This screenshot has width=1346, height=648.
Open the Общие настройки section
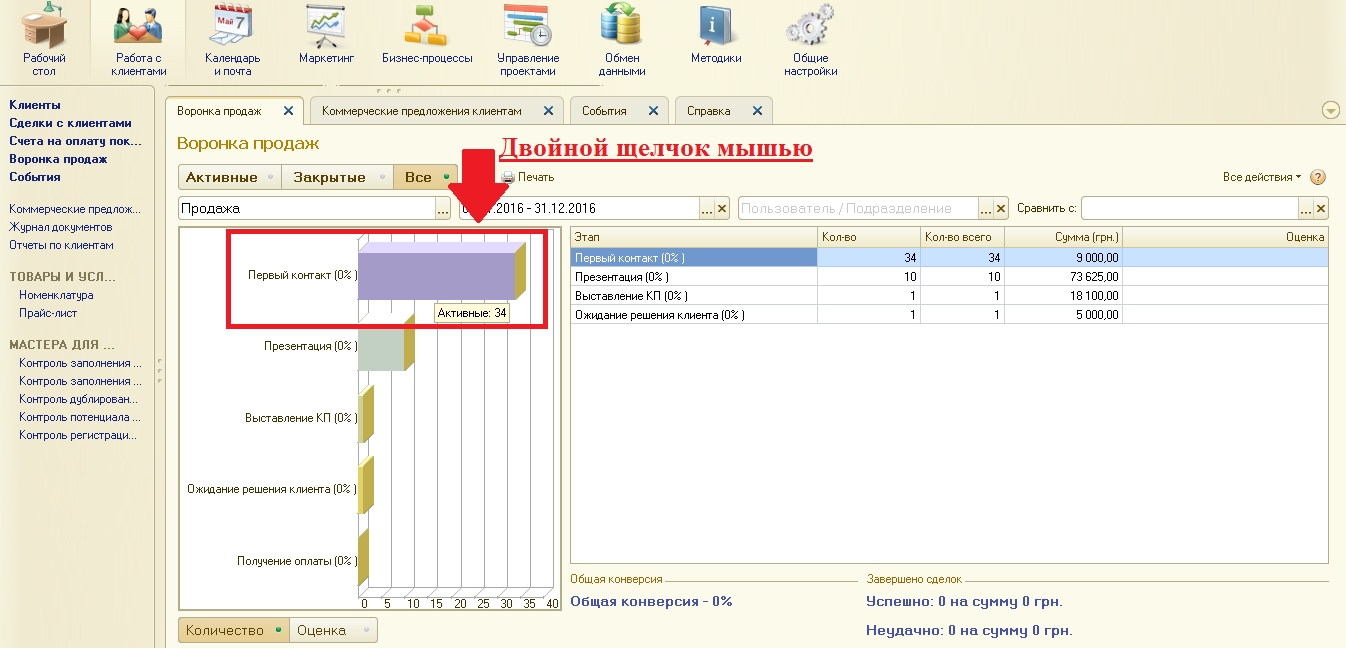(810, 40)
